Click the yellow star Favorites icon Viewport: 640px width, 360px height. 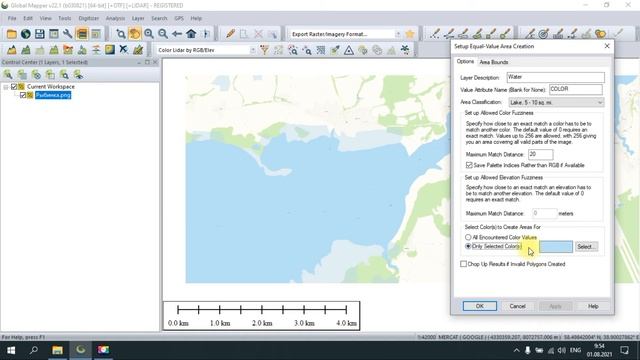click(x=410, y=34)
